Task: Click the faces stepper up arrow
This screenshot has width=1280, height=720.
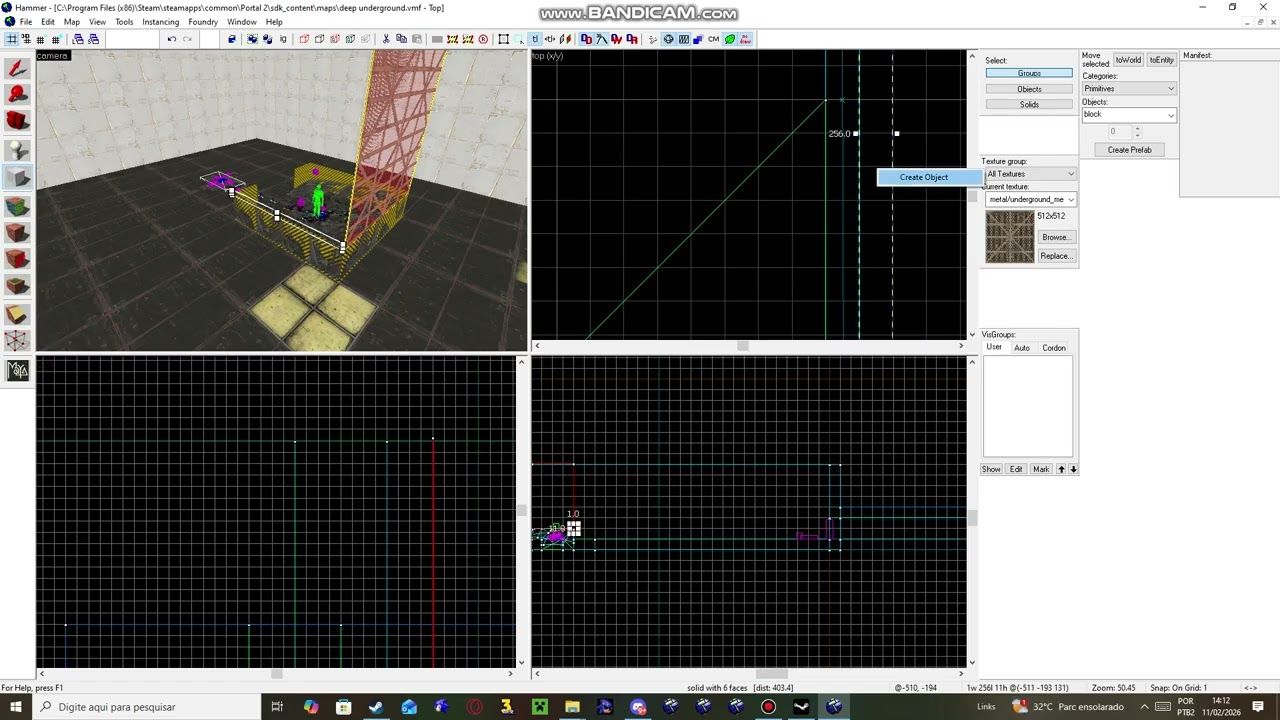Action: (1137, 129)
